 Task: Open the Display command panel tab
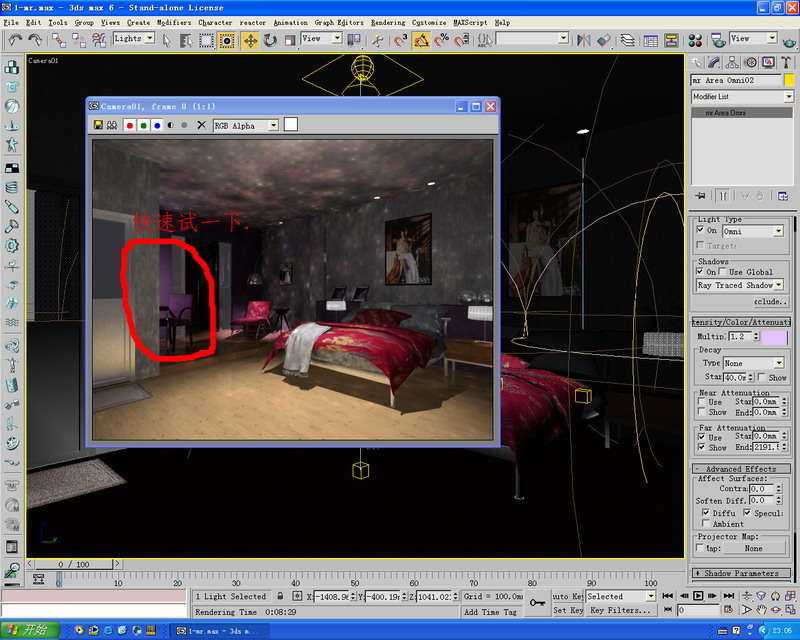click(768, 63)
